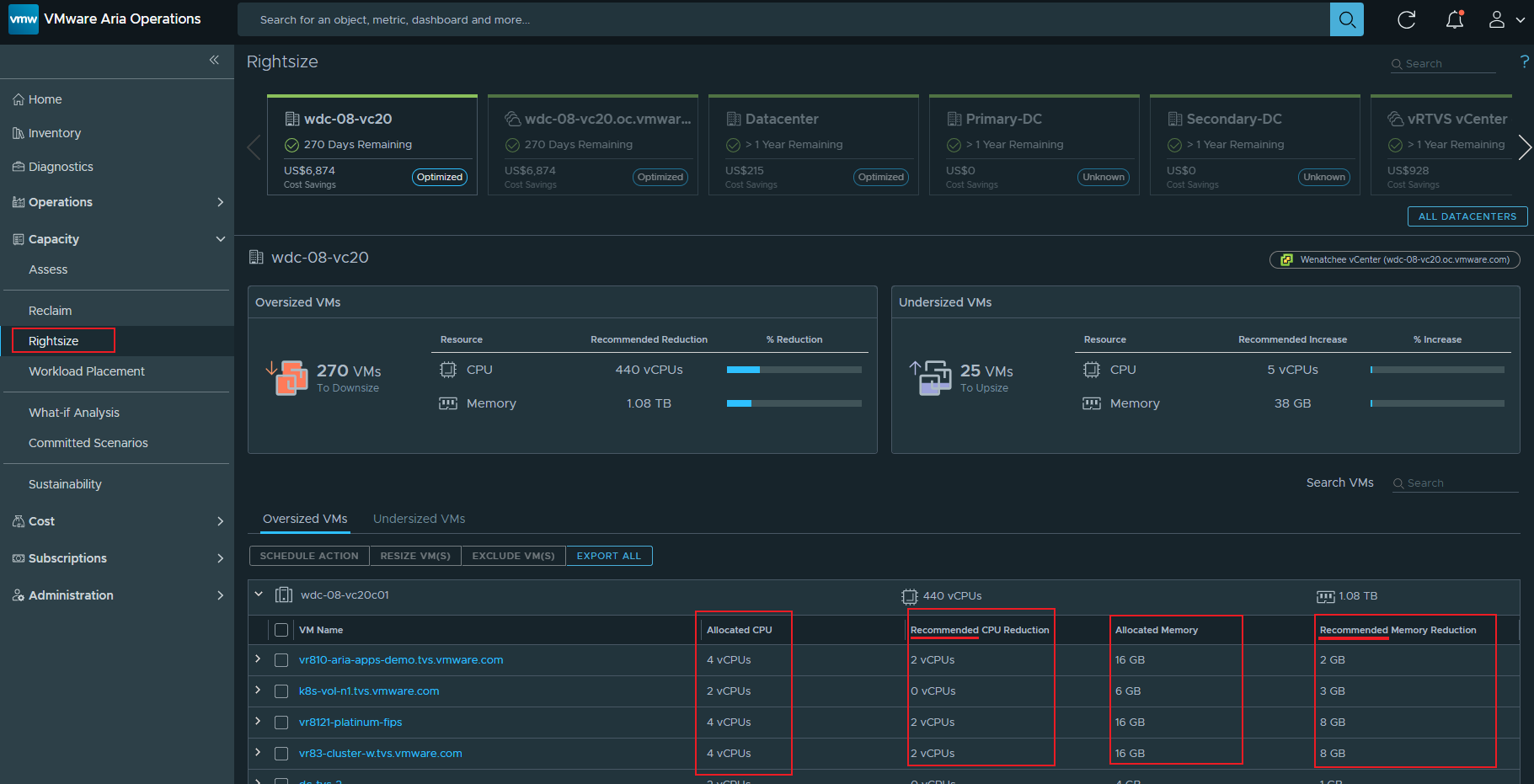Click the refresh icon in header
Viewport: 1534px width, 784px height.
point(1406,19)
